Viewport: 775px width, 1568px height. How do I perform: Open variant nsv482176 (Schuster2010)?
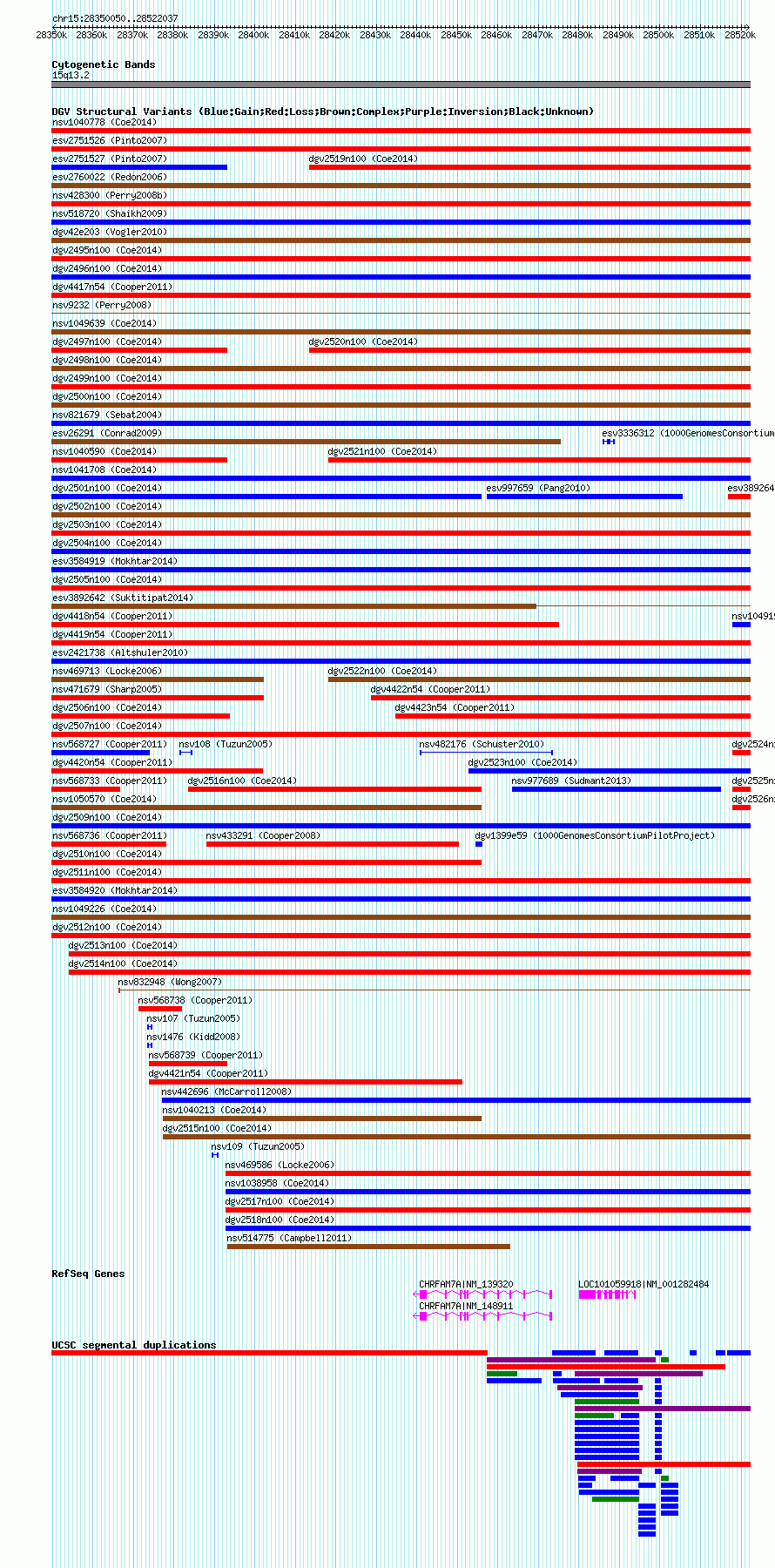pos(482,745)
